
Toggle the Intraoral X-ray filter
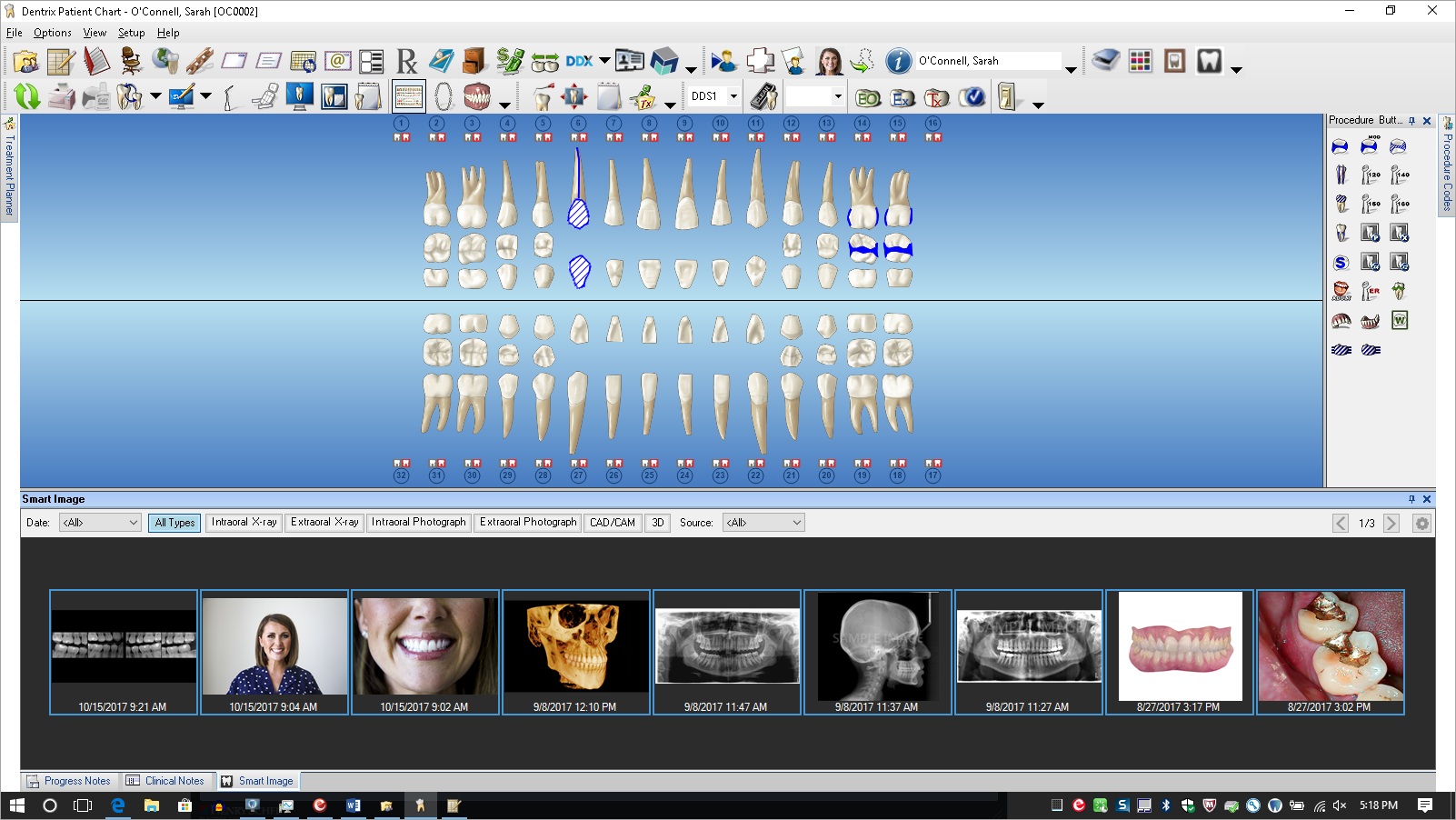243,523
